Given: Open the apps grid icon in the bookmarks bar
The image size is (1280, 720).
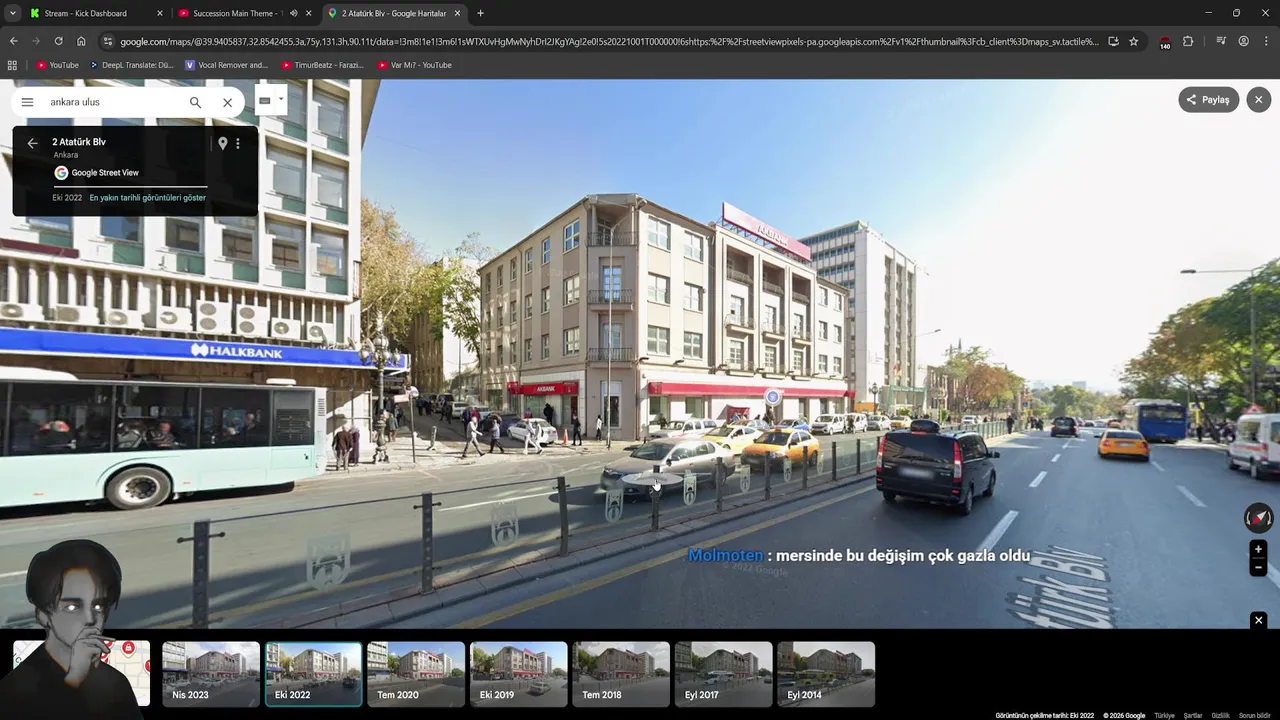Looking at the screenshot, I should [12, 65].
